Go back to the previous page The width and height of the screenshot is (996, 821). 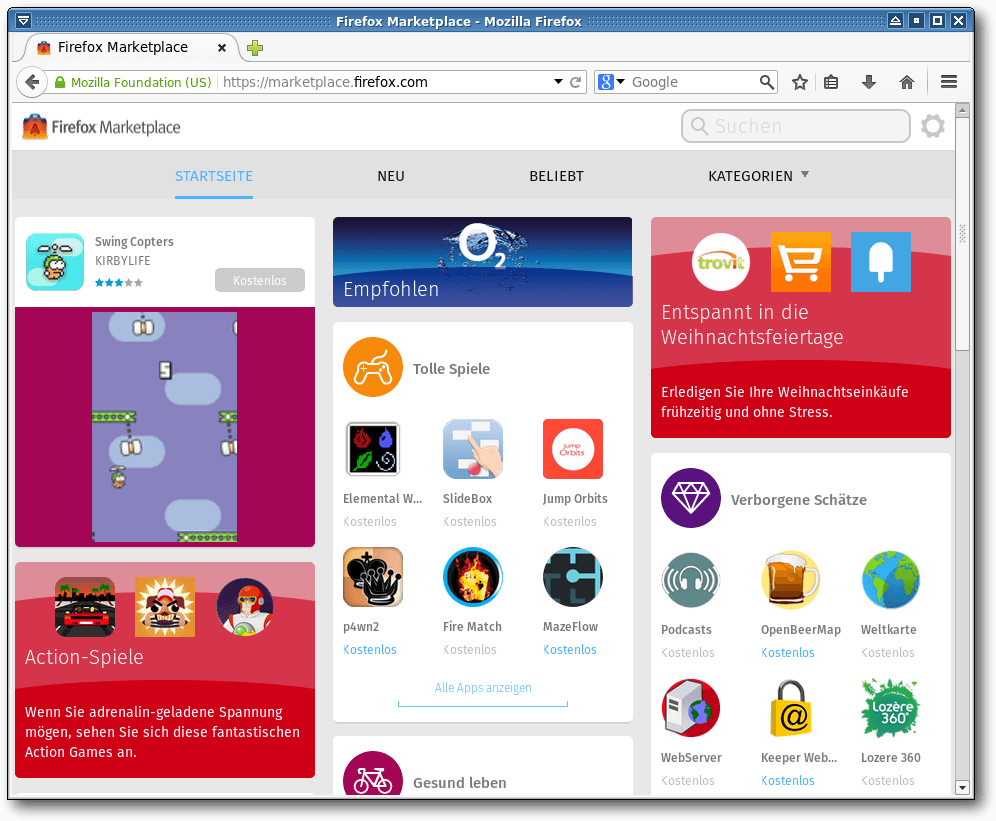(31, 82)
